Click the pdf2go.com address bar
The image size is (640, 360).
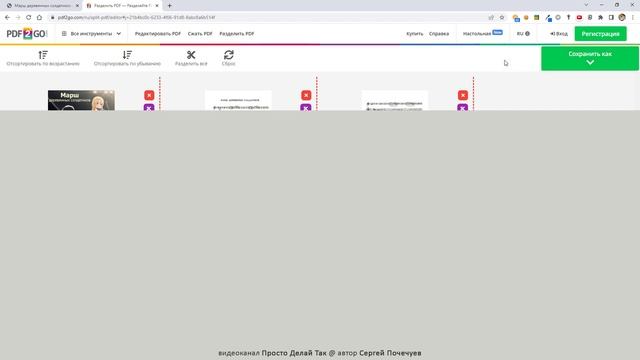(269, 18)
